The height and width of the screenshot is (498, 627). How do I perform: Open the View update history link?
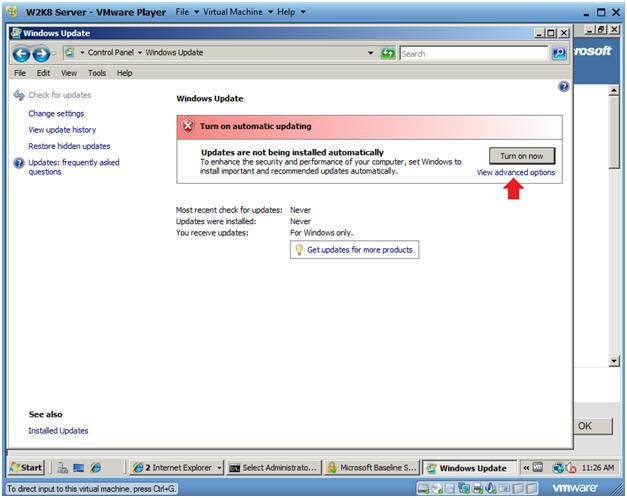pos(62,130)
